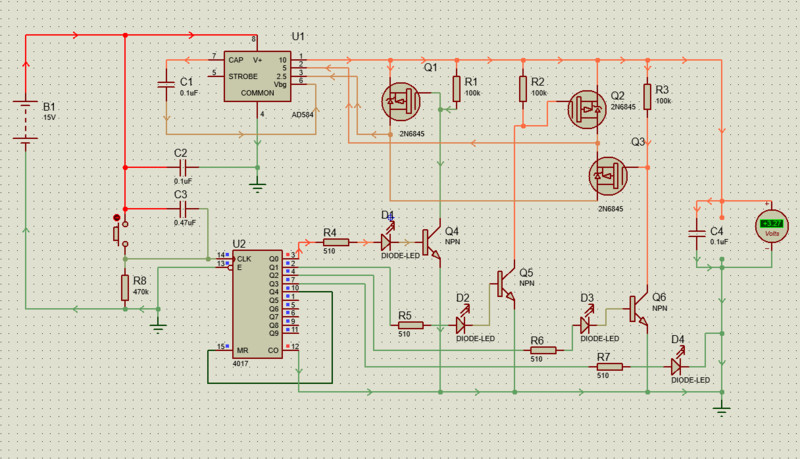Image resolution: width=800 pixels, height=459 pixels.
Task: Select the Q4 NPN transistor
Action: pyautogui.click(x=431, y=242)
